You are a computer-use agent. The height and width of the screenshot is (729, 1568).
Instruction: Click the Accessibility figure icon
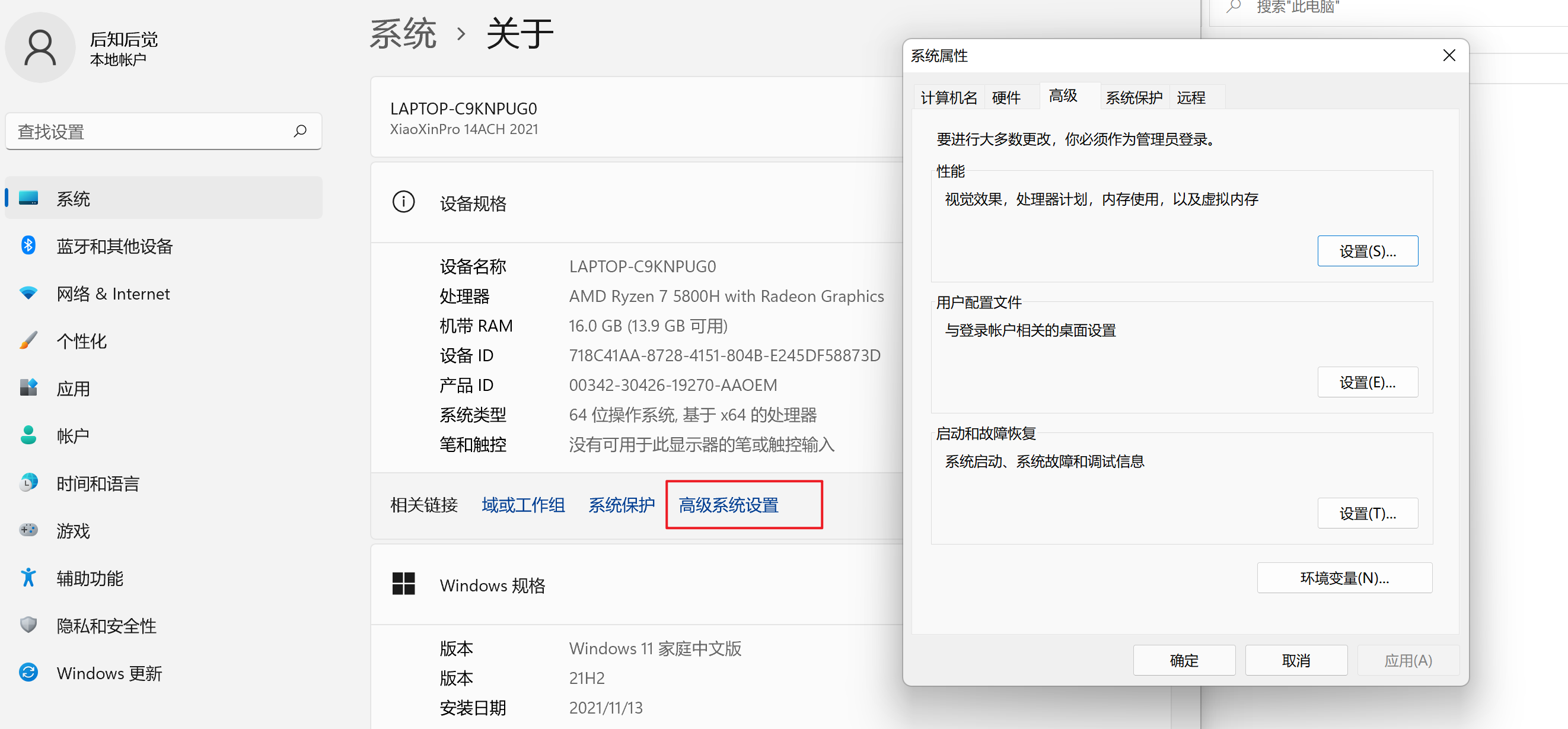pyautogui.click(x=28, y=577)
